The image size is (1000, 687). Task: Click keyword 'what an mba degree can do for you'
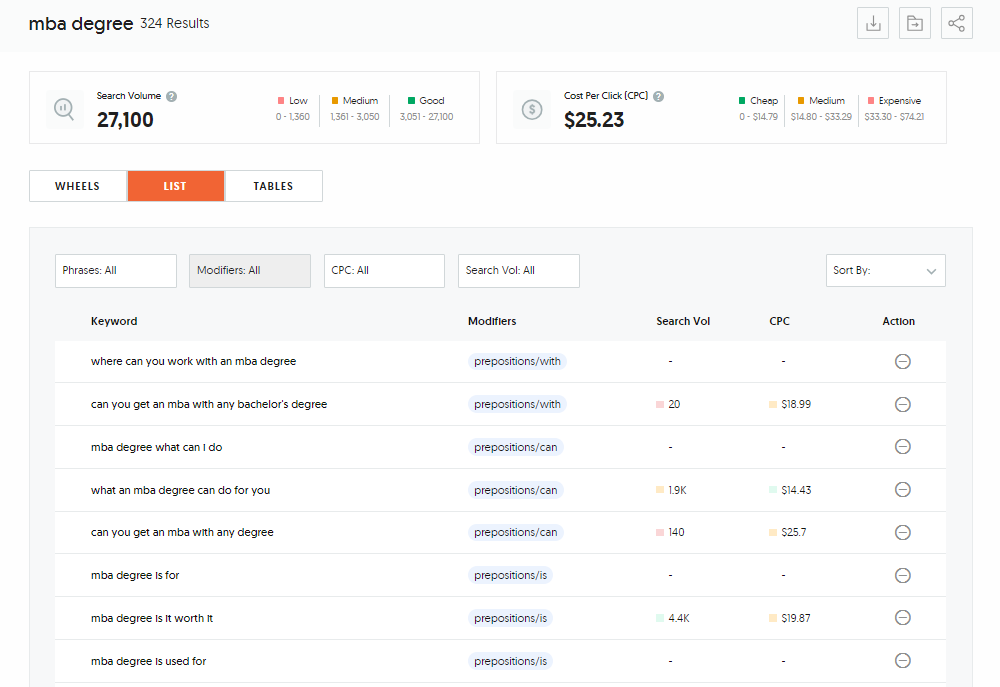[x=180, y=490]
